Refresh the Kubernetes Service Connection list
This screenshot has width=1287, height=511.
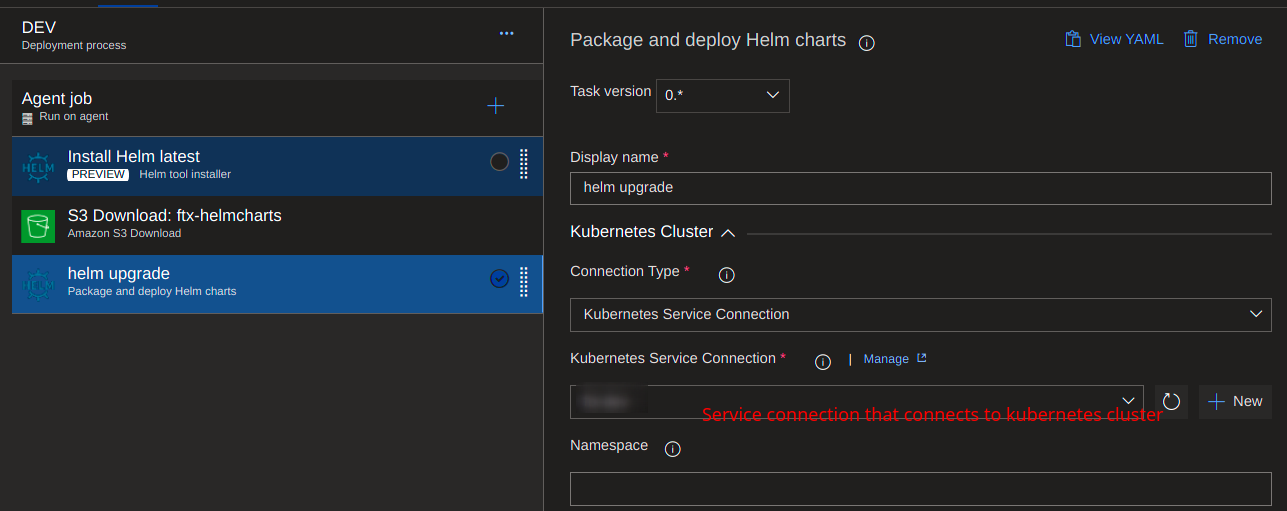[x=1172, y=402]
